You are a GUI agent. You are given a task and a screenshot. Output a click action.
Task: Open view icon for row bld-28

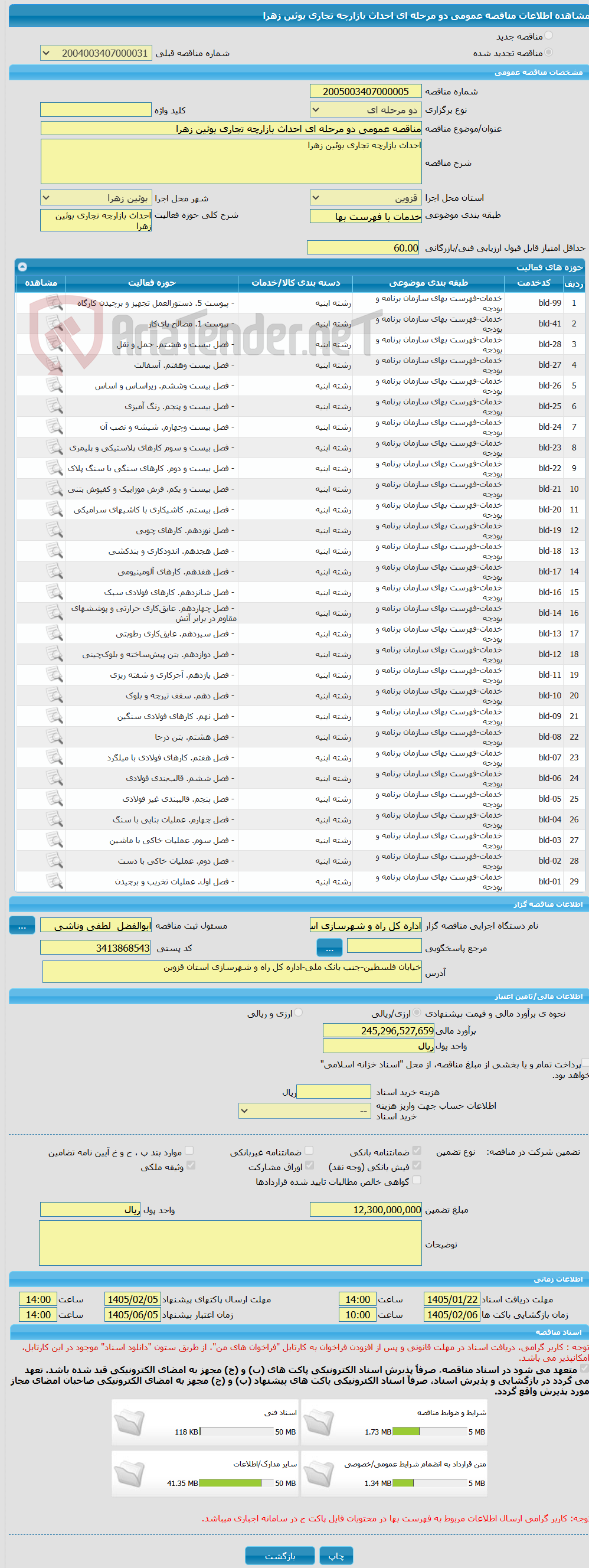tap(55, 344)
